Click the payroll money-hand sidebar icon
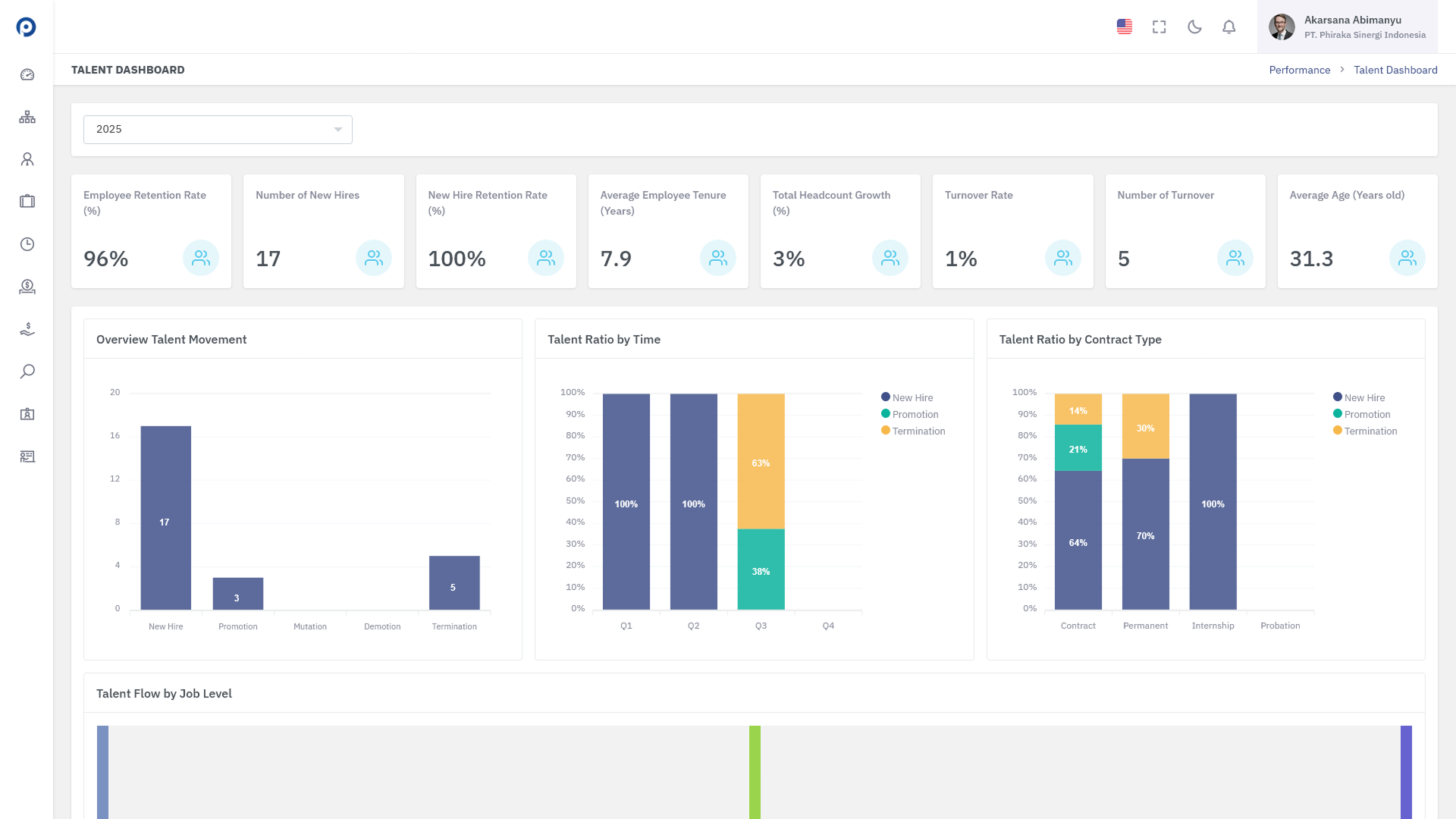This screenshot has height=819, width=1456. [27, 329]
